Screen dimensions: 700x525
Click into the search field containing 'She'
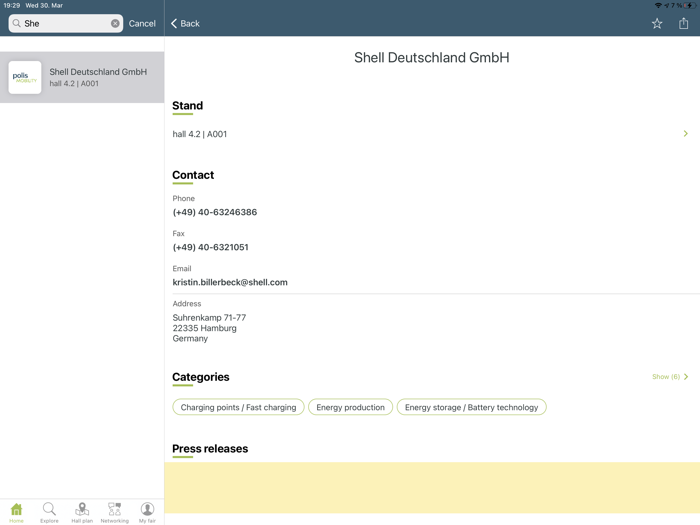[66, 23]
